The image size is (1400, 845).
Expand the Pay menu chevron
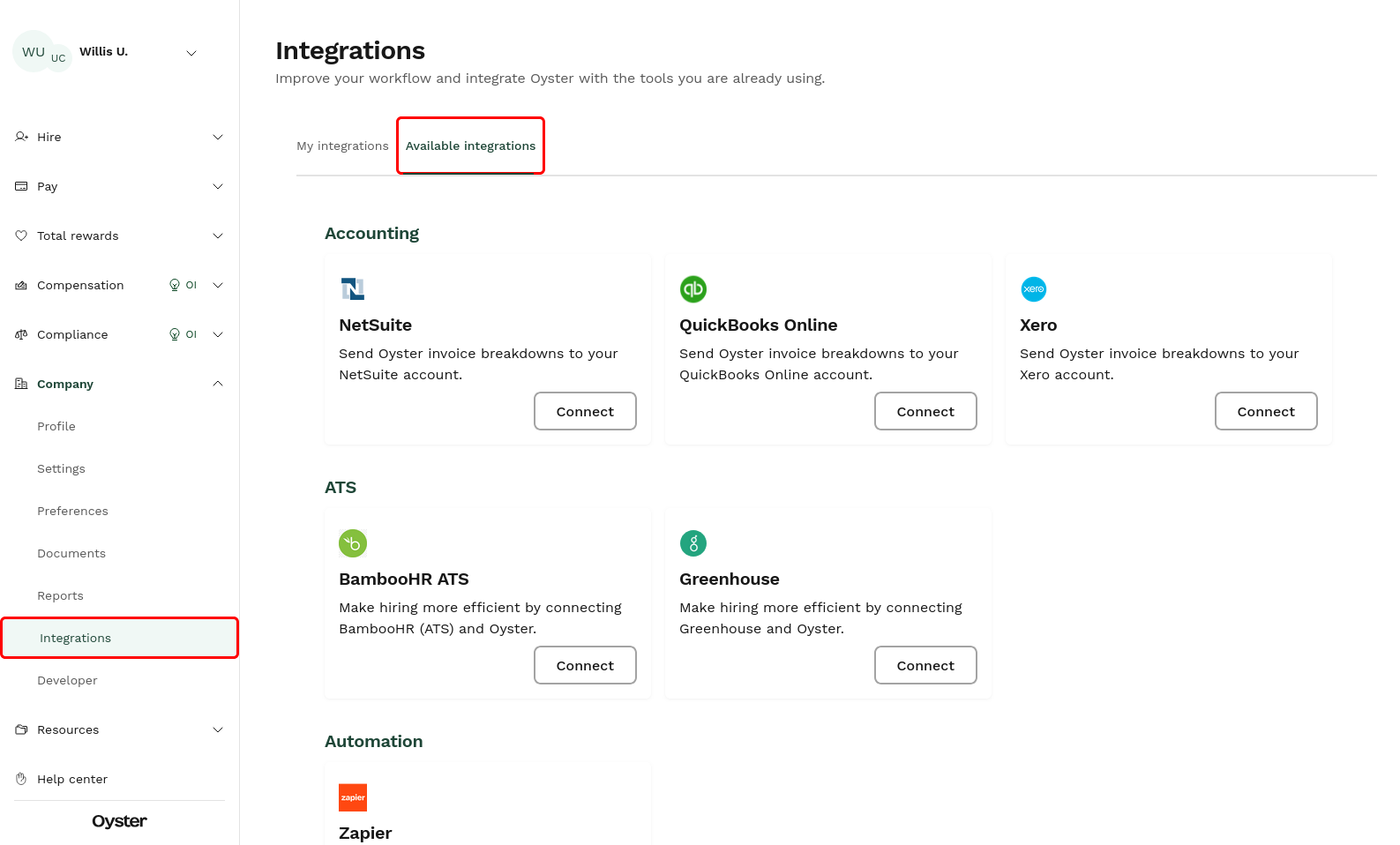tap(218, 186)
